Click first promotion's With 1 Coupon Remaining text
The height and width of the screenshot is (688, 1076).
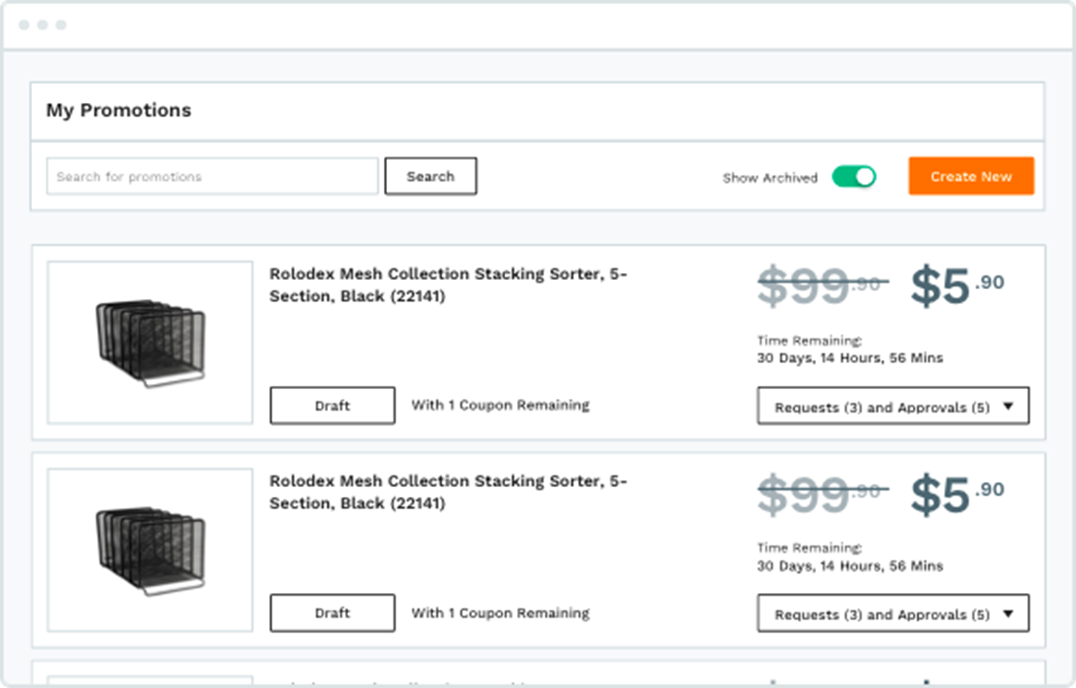tap(500, 405)
